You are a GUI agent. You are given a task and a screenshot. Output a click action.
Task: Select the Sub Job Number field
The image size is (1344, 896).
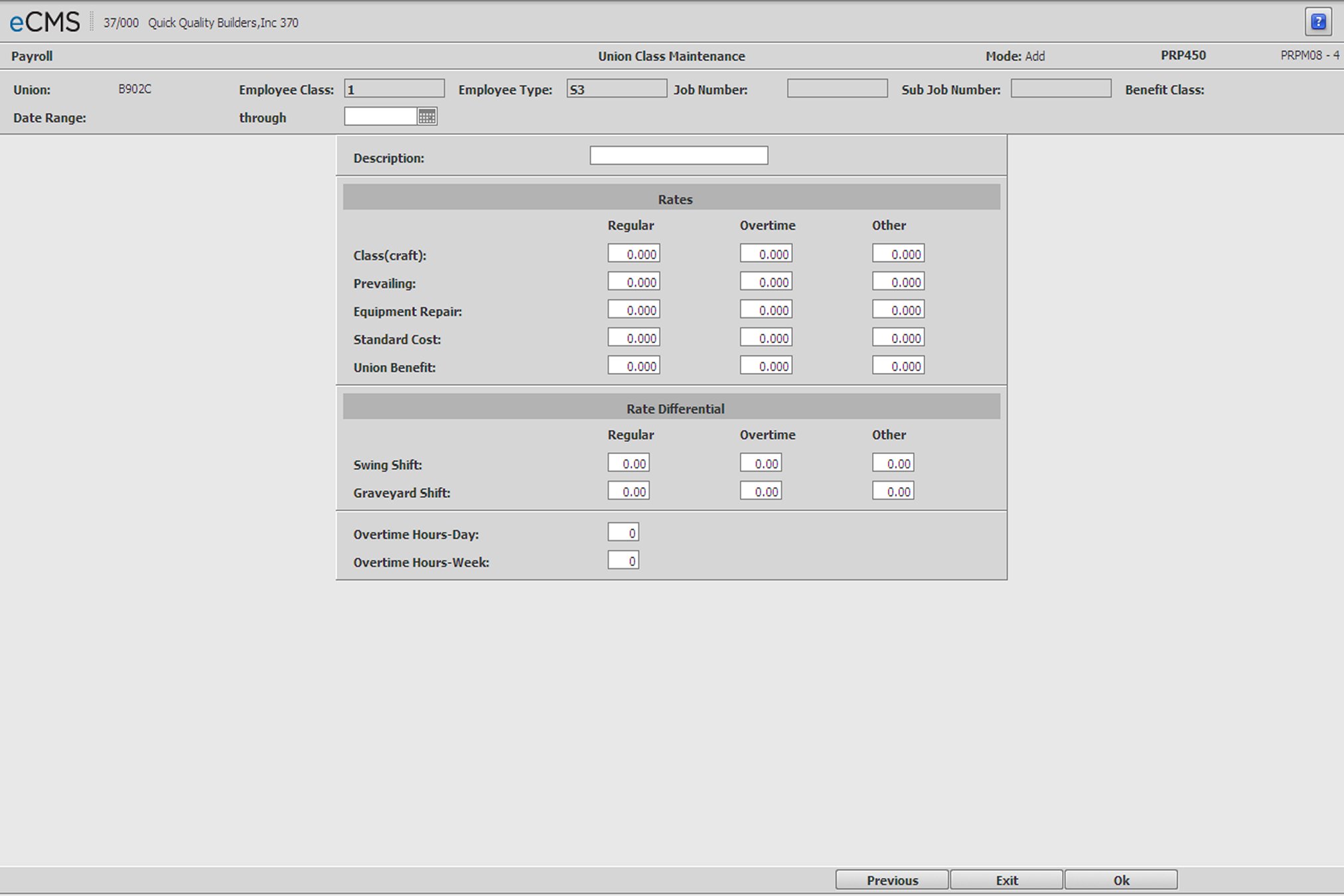click(1061, 89)
